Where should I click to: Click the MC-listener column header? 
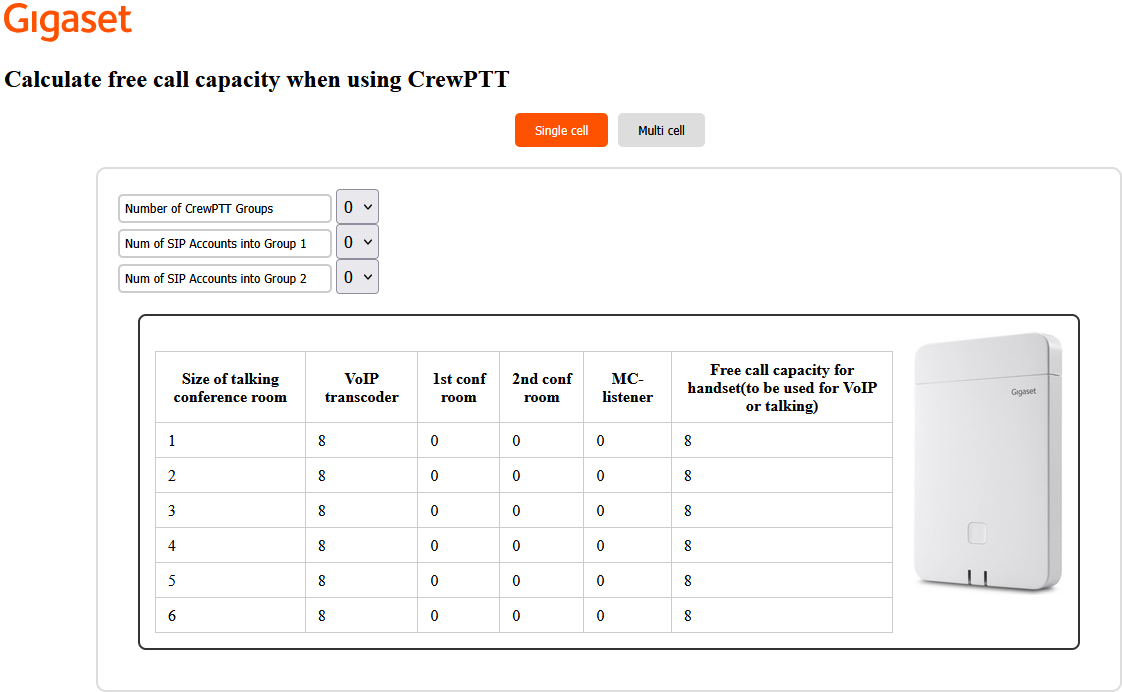627,388
